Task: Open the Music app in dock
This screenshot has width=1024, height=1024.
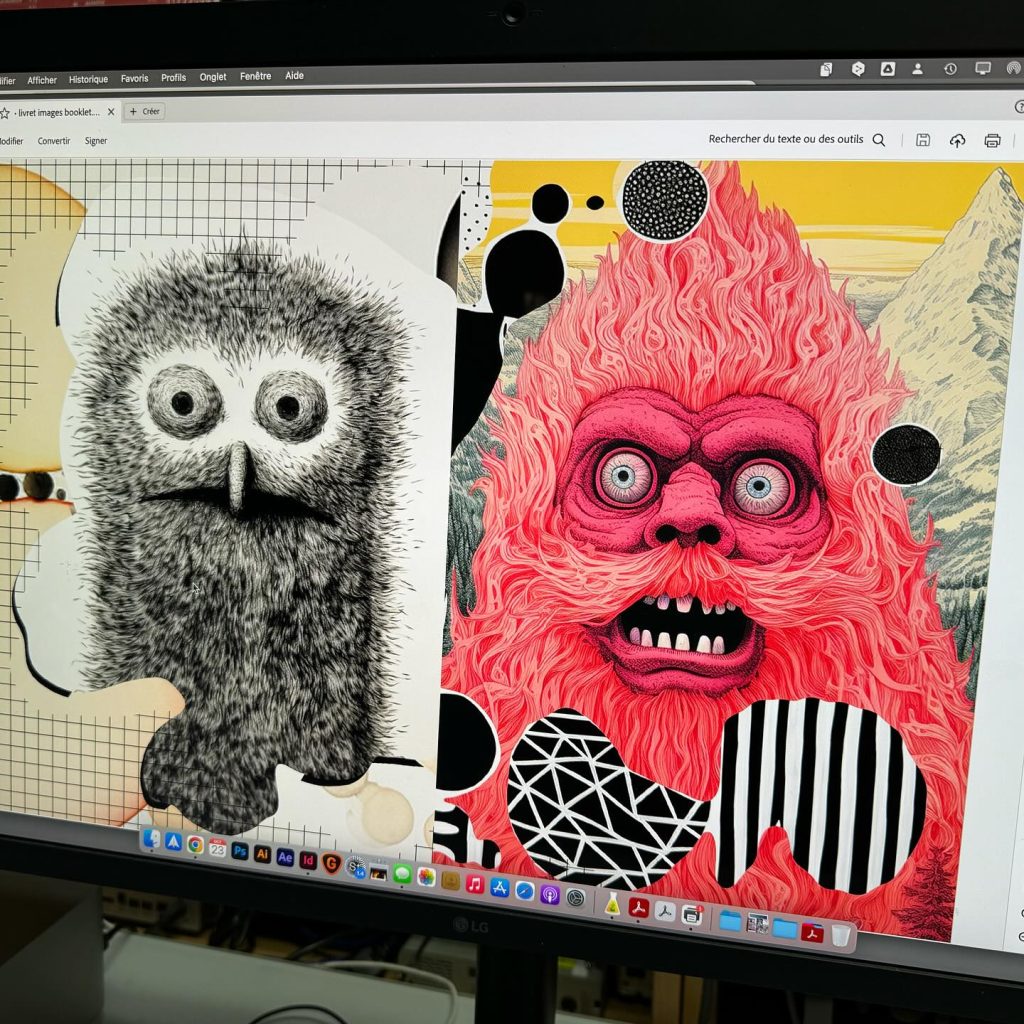Action: click(x=475, y=884)
